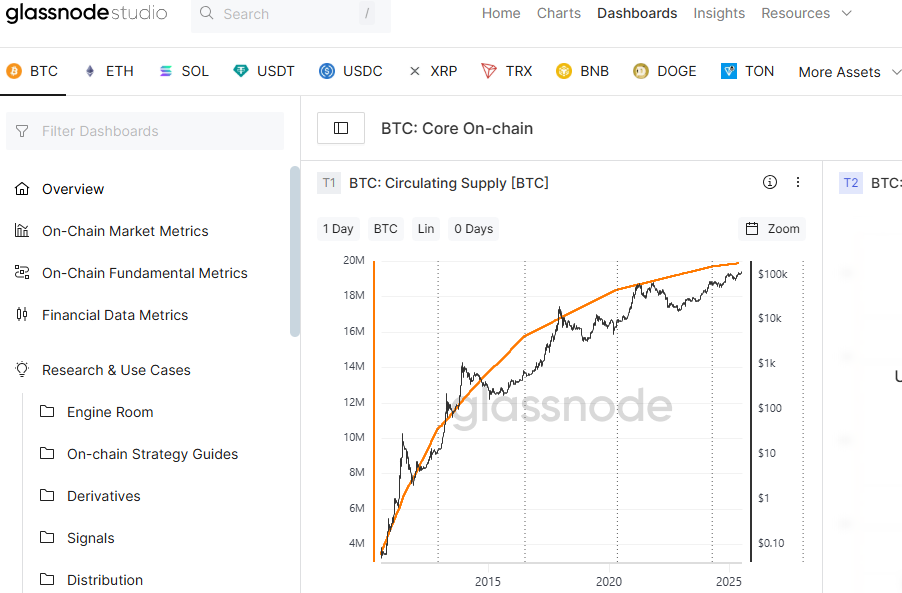The width and height of the screenshot is (902, 593).
Task: Click the Financial Data Metrics candlestick icon
Action: click(22, 315)
